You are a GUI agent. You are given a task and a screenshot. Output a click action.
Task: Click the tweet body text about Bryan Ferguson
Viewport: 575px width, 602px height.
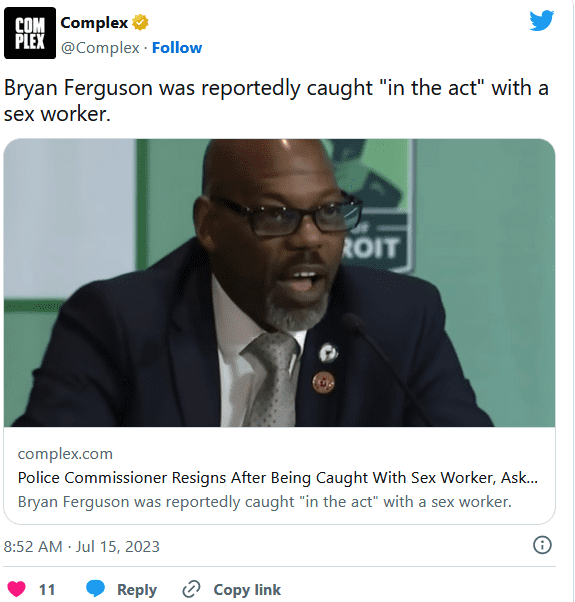[276, 101]
